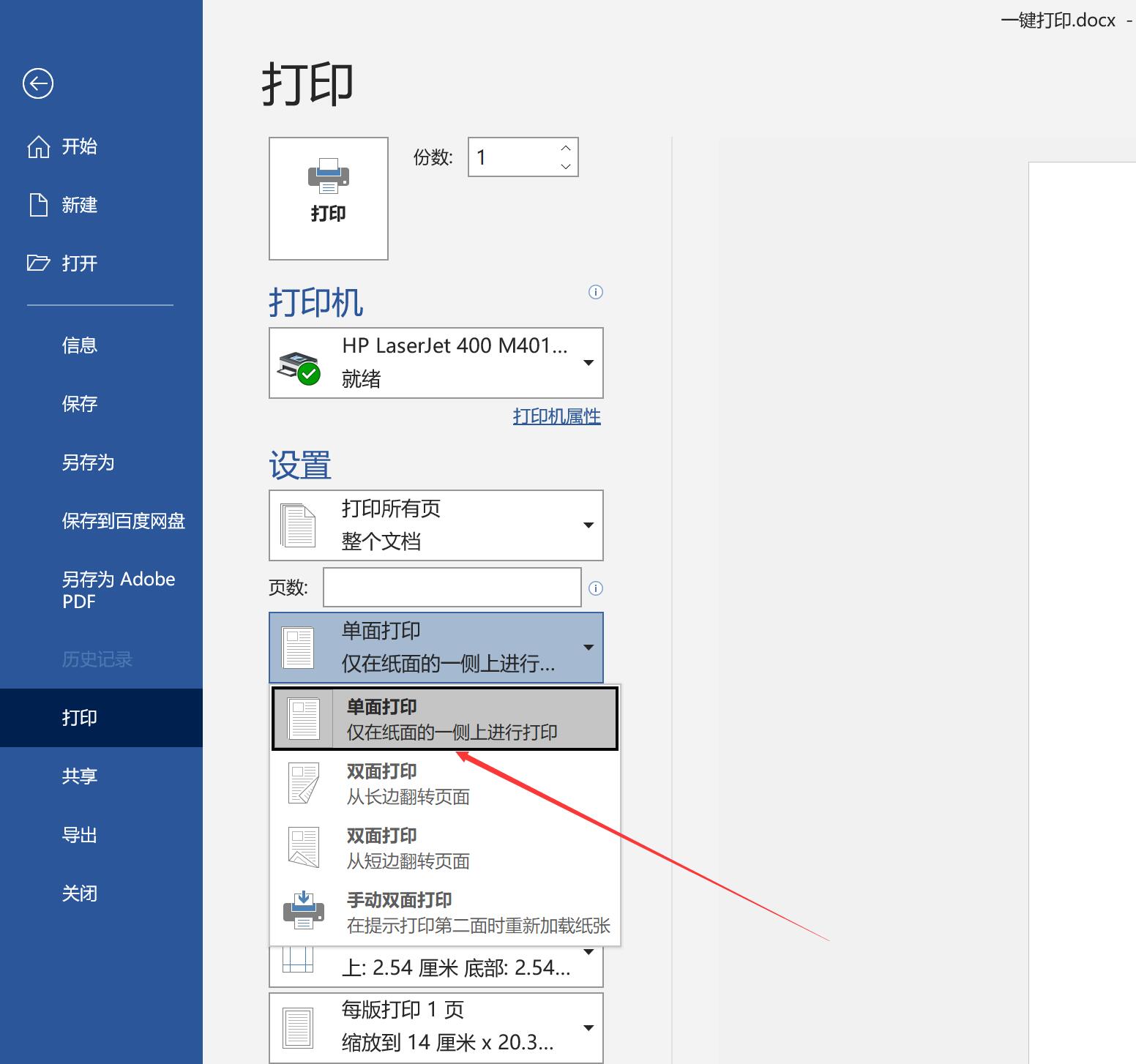Viewport: 1136px width, 1064px height.
Task: Click the 双面打印 long-edge flip icon
Action: pyautogui.click(x=303, y=782)
